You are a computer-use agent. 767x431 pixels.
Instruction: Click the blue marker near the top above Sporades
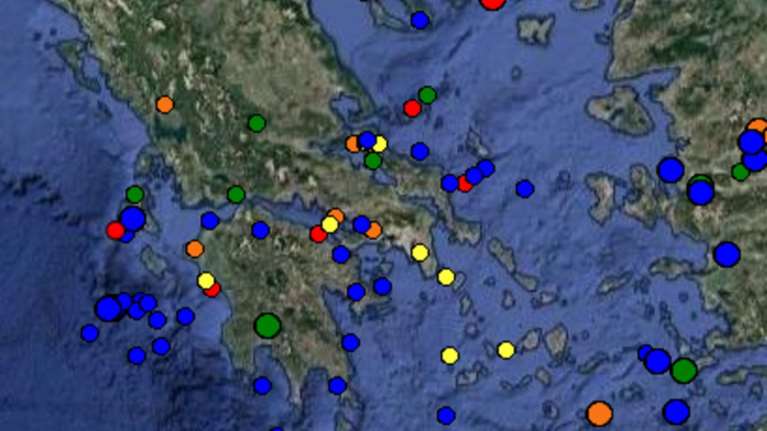(420, 21)
